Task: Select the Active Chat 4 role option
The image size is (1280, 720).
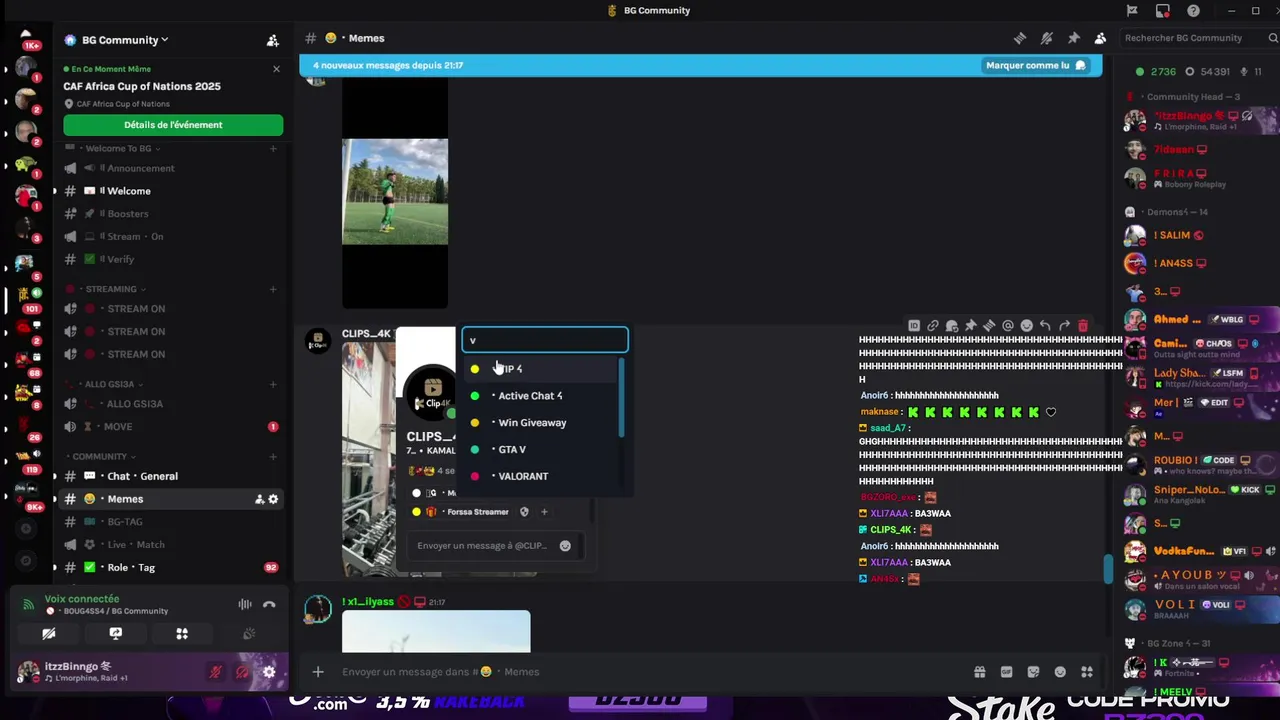Action: point(540,396)
